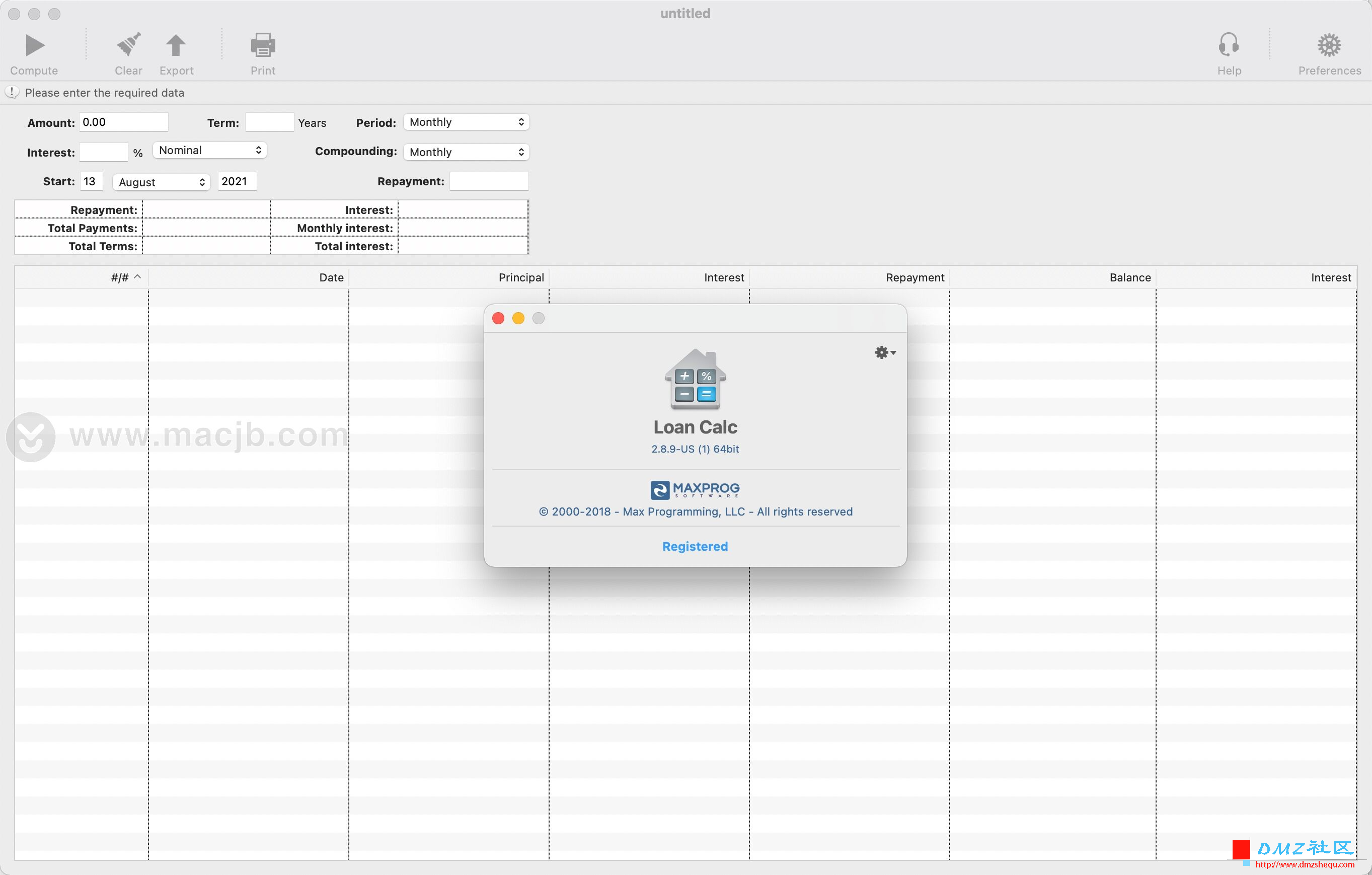Click the warning status icon

click(x=12, y=92)
